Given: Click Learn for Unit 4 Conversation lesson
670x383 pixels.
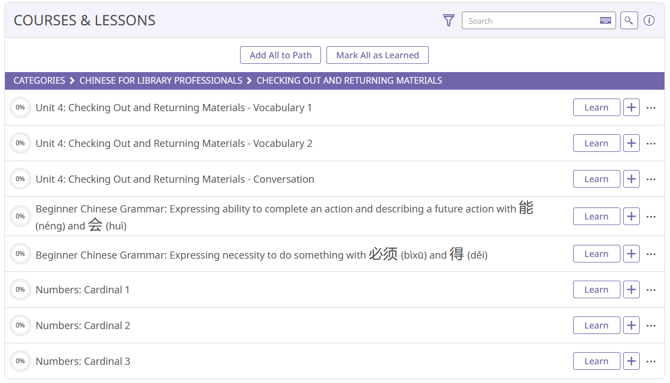Looking at the screenshot, I should pos(596,179).
